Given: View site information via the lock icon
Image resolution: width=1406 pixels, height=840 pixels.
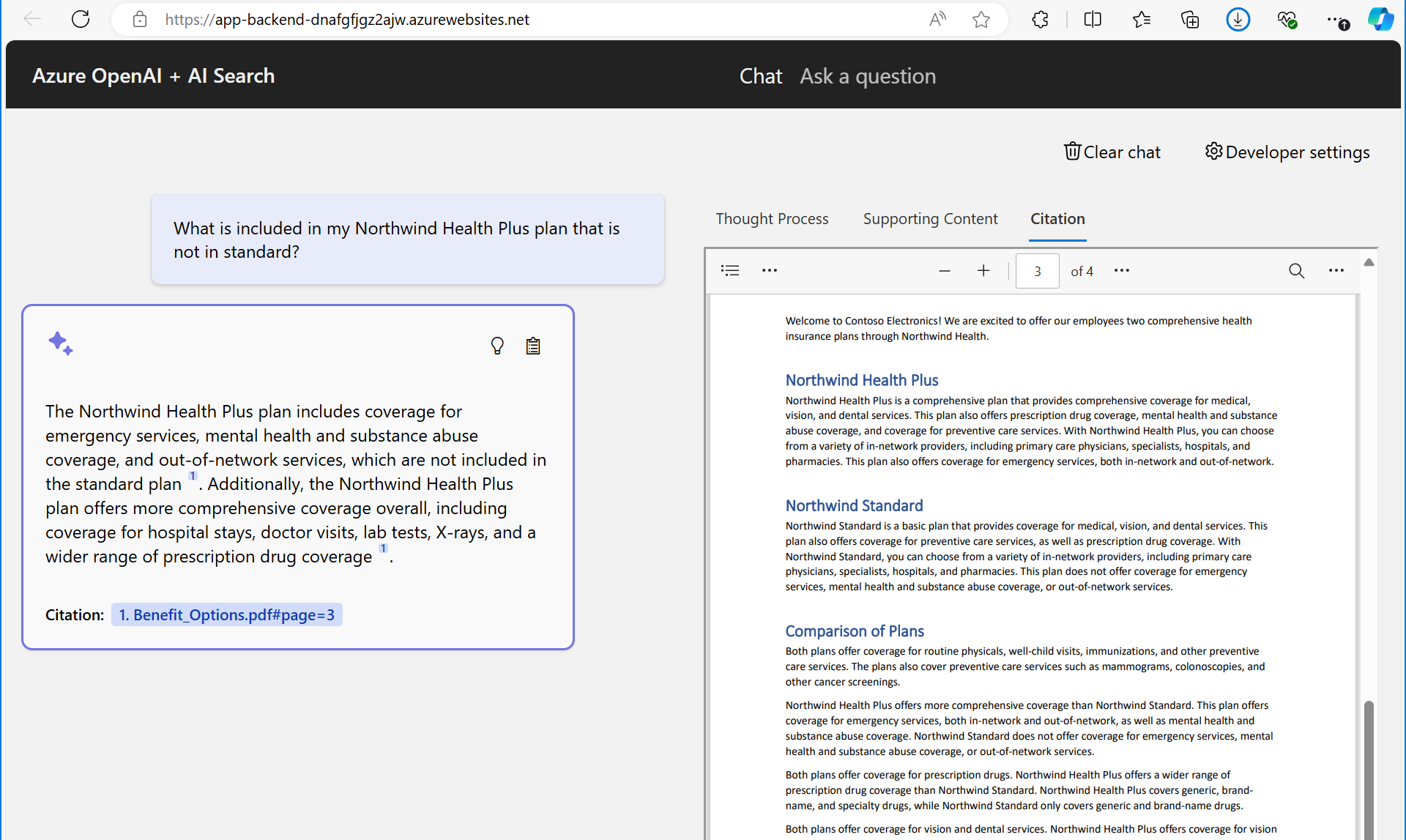Looking at the screenshot, I should 140,20.
